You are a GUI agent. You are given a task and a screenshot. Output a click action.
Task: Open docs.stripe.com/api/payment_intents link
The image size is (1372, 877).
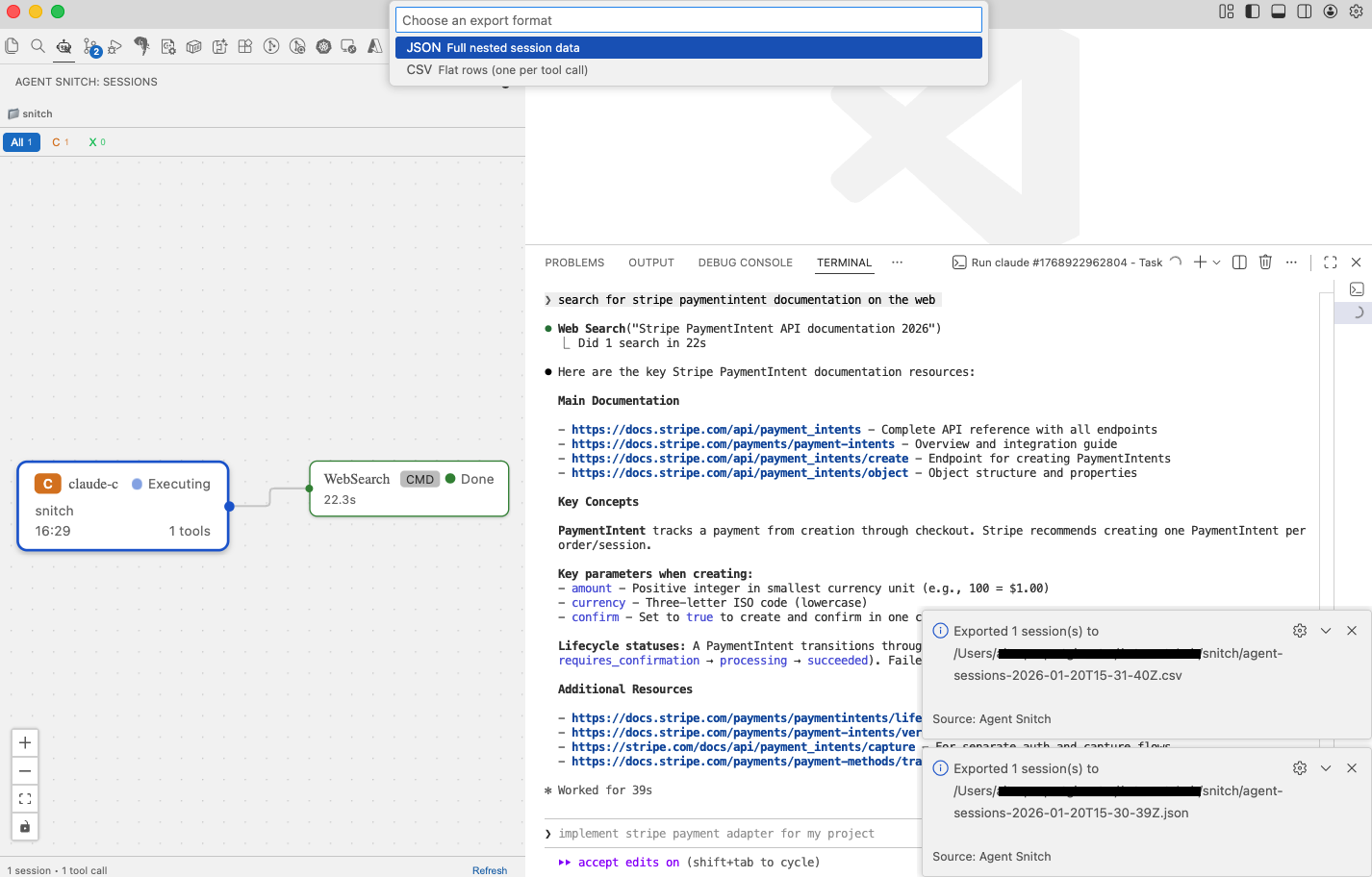coord(716,430)
